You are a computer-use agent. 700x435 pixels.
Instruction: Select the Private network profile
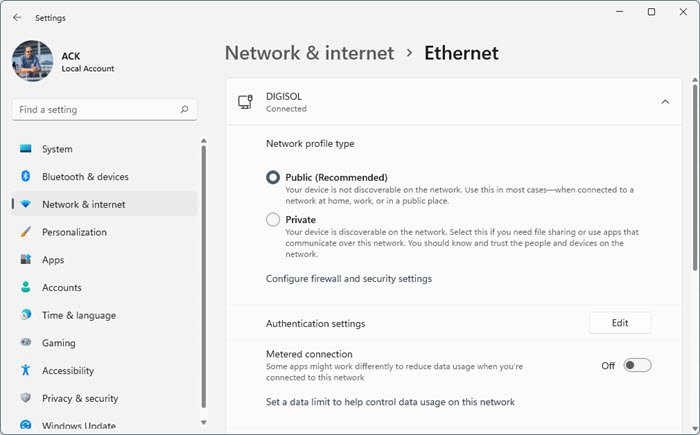(x=273, y=220)
